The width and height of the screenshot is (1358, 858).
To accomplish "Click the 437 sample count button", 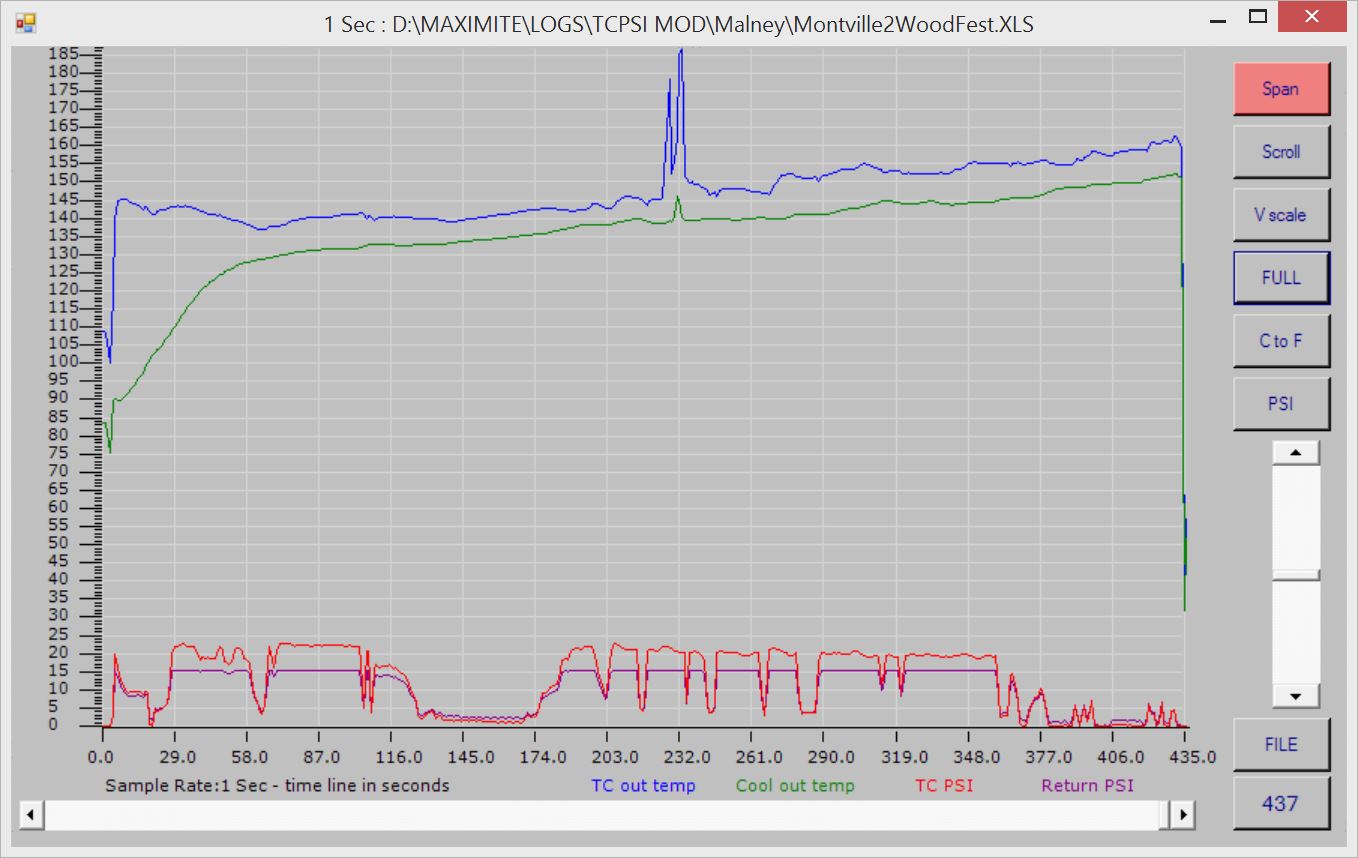I will point(1281,803).
